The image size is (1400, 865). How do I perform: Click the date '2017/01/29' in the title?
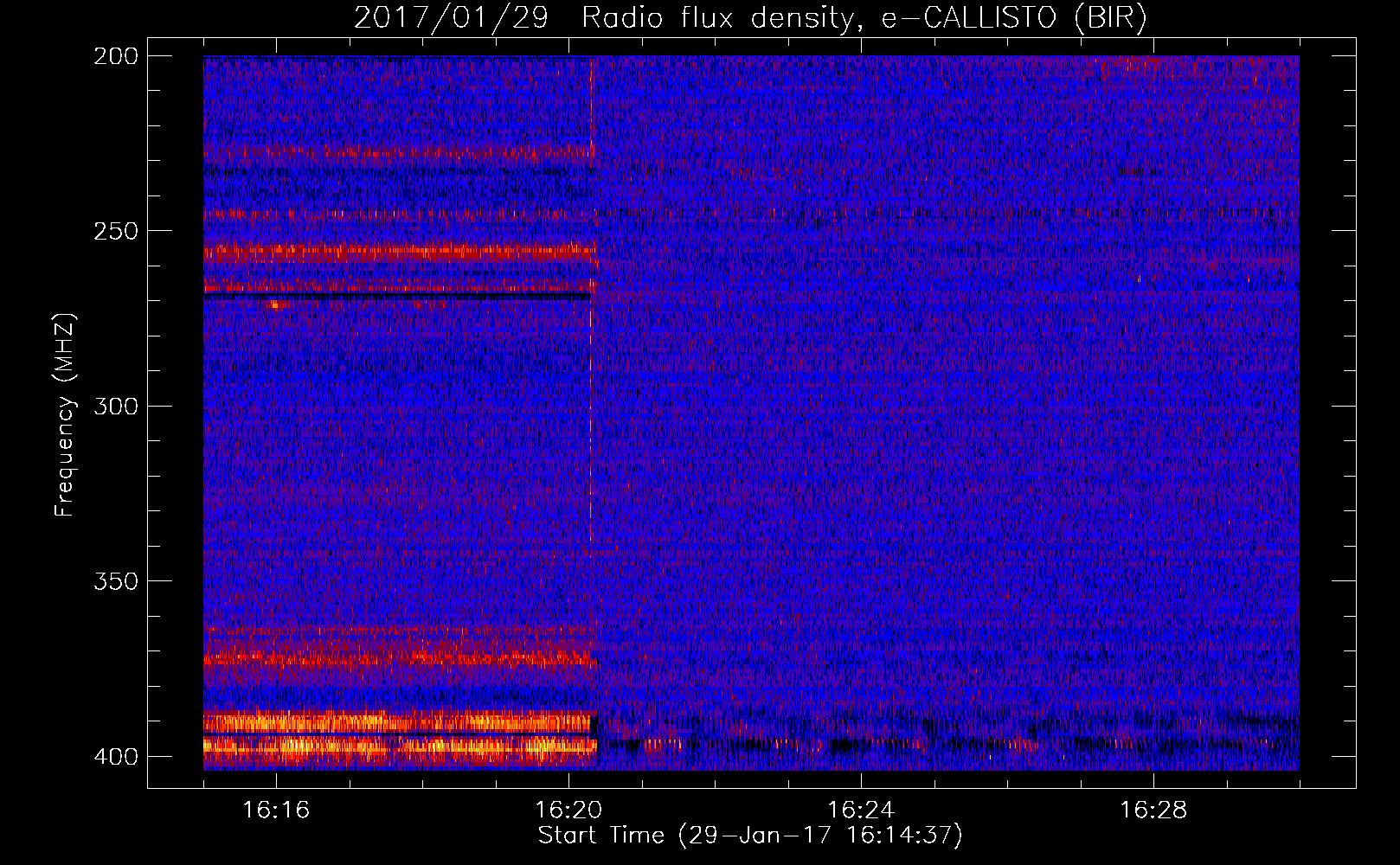(451, 18)
